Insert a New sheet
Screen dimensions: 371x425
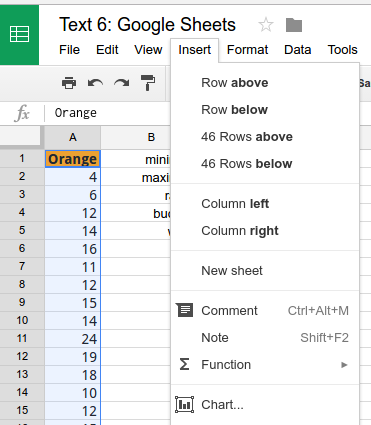[265, 271]
